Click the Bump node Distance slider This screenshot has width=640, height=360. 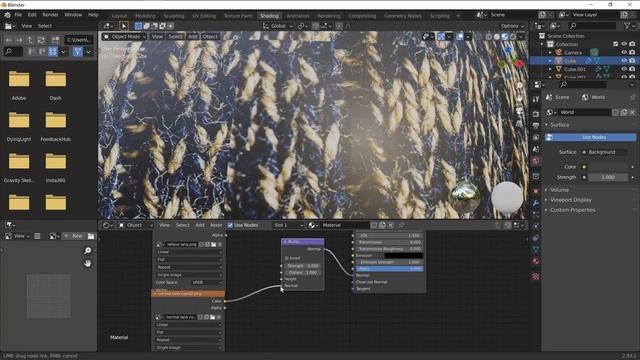(x=302, y=272)
